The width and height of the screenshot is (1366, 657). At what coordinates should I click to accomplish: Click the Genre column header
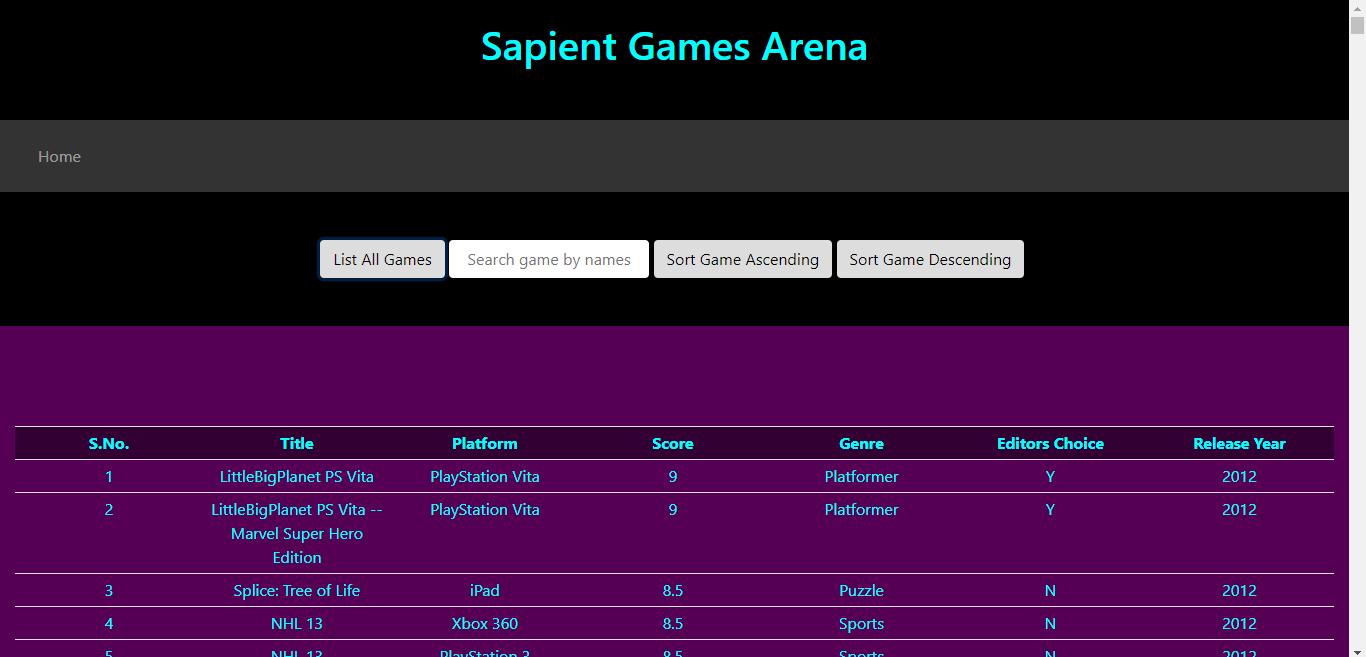861,443
